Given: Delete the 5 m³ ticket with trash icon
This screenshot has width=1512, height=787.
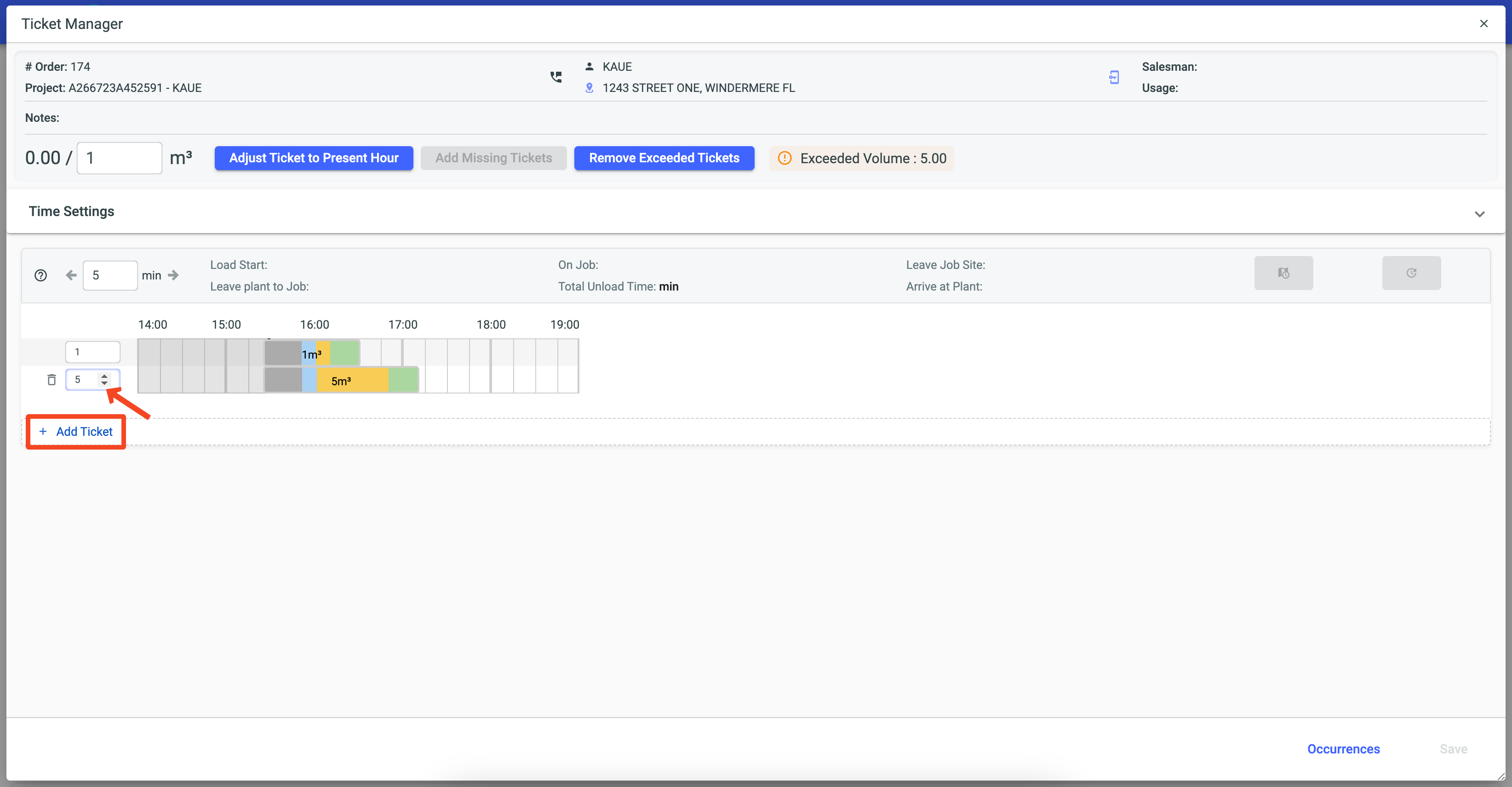Looking at the screenshot, I should coord(52,380).
